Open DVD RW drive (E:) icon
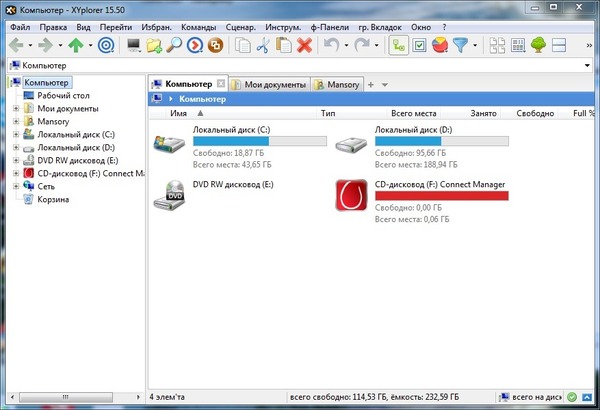Screen dimensions: 600x410 (169, 194)
